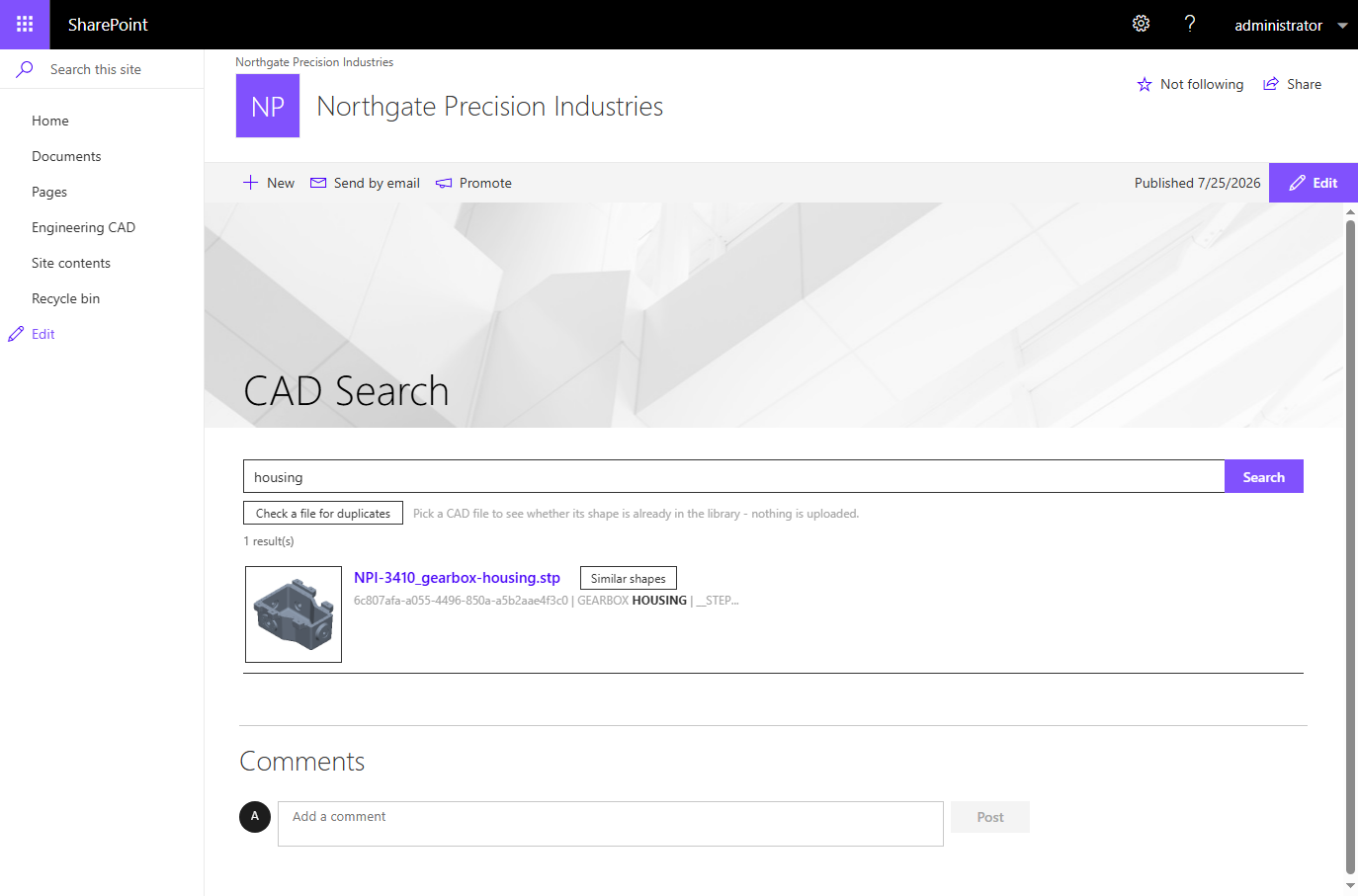This screenshot has height=896, width=1358.
Task: Open the NPI-3410_gearbox-housing.stp result link
Action: click(x=457, y=578)
